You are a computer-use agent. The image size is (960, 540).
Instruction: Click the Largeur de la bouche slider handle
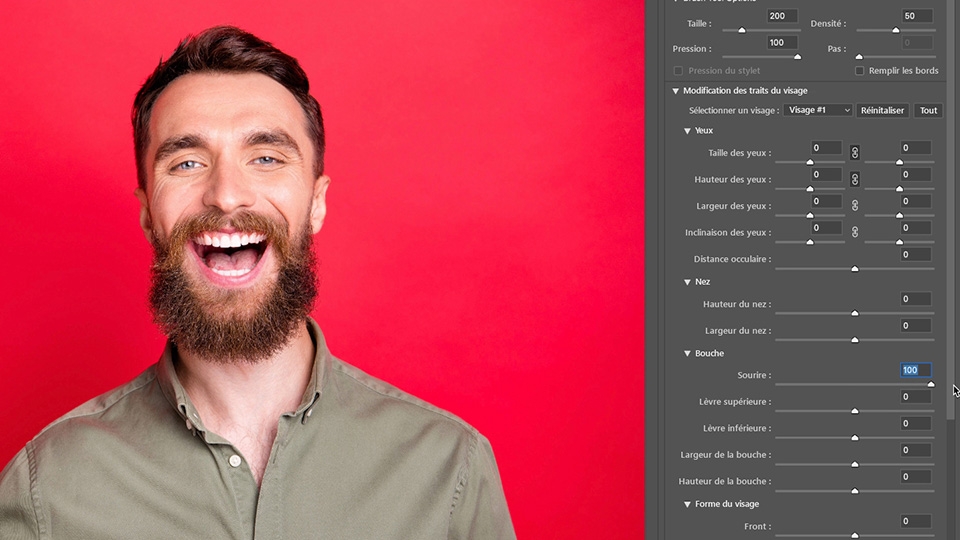855,464
